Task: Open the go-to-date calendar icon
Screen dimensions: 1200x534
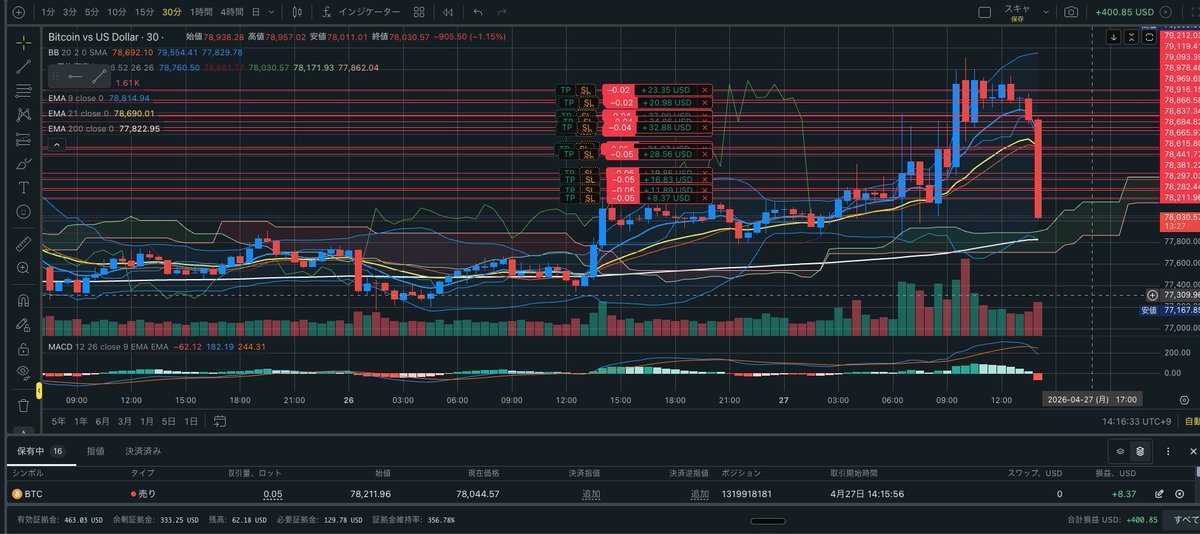Action: click(x=219, y=421)
